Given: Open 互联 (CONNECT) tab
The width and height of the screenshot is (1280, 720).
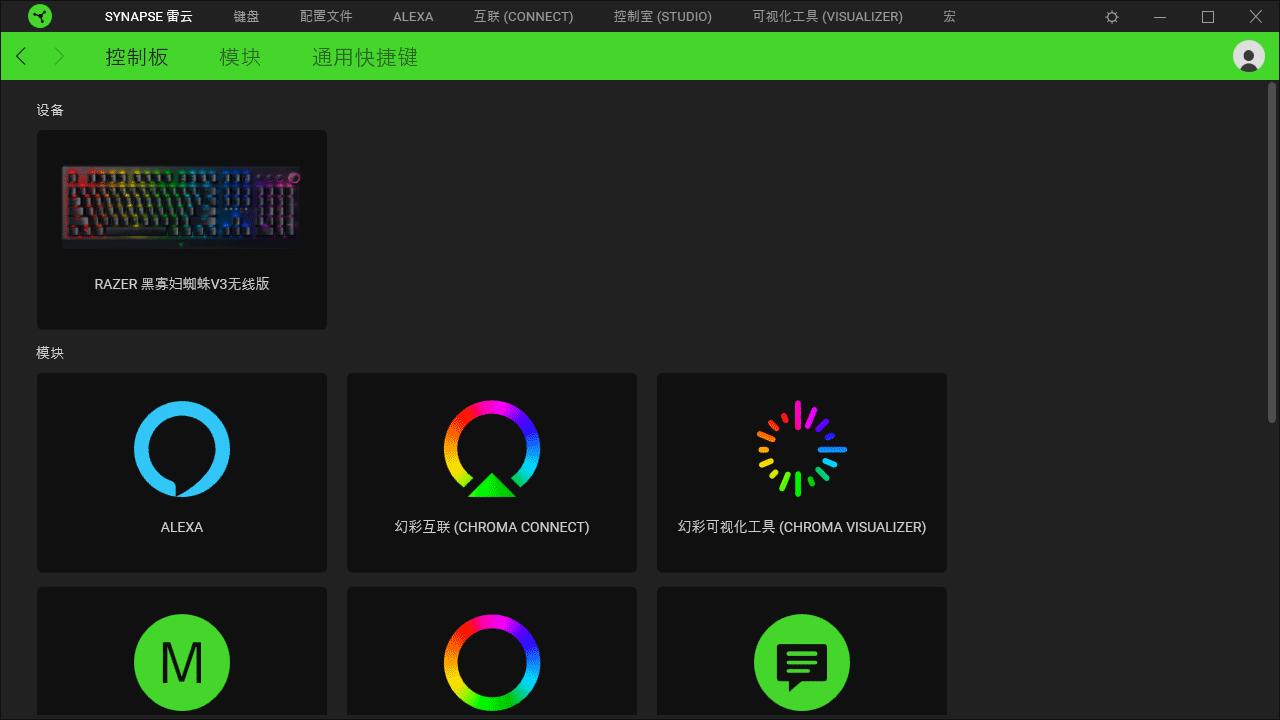Looking at the screenshot, I should point(524,17).
